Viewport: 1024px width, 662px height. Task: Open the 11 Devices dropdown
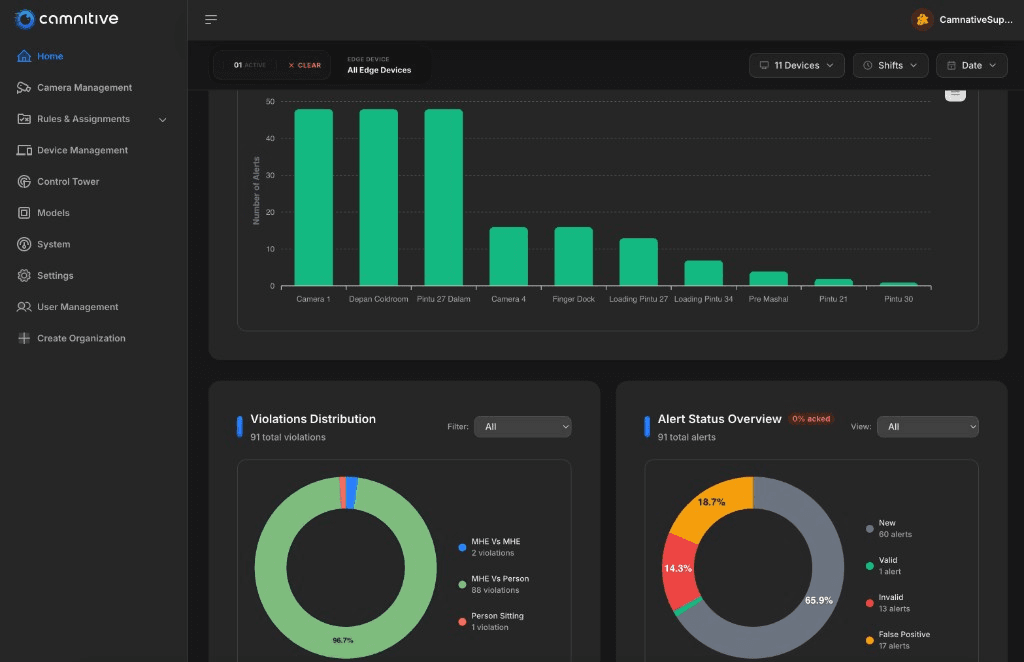point(797,65)
